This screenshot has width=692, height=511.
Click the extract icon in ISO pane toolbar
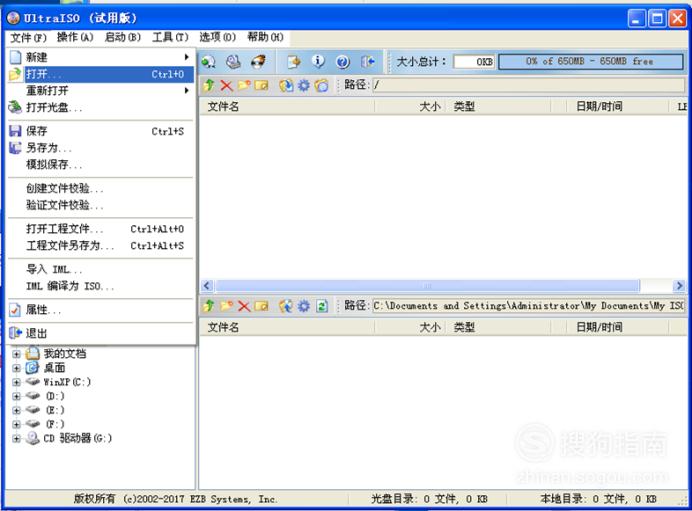pyautogui.click(x=286, y=85)
